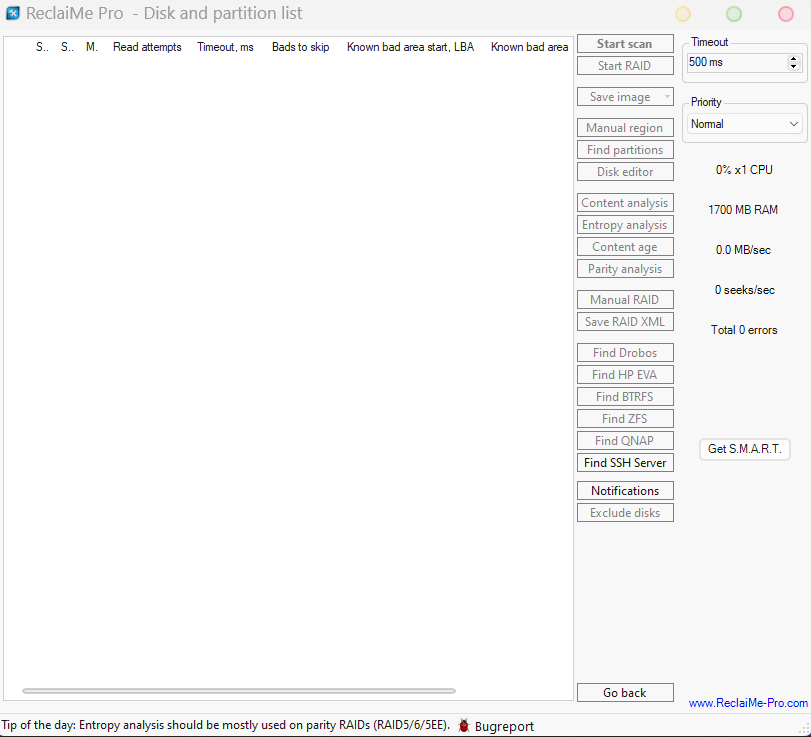The height and width of the screenshot is (737, 811).
Task: Click the Manual region button
Action: coord(625,128)
